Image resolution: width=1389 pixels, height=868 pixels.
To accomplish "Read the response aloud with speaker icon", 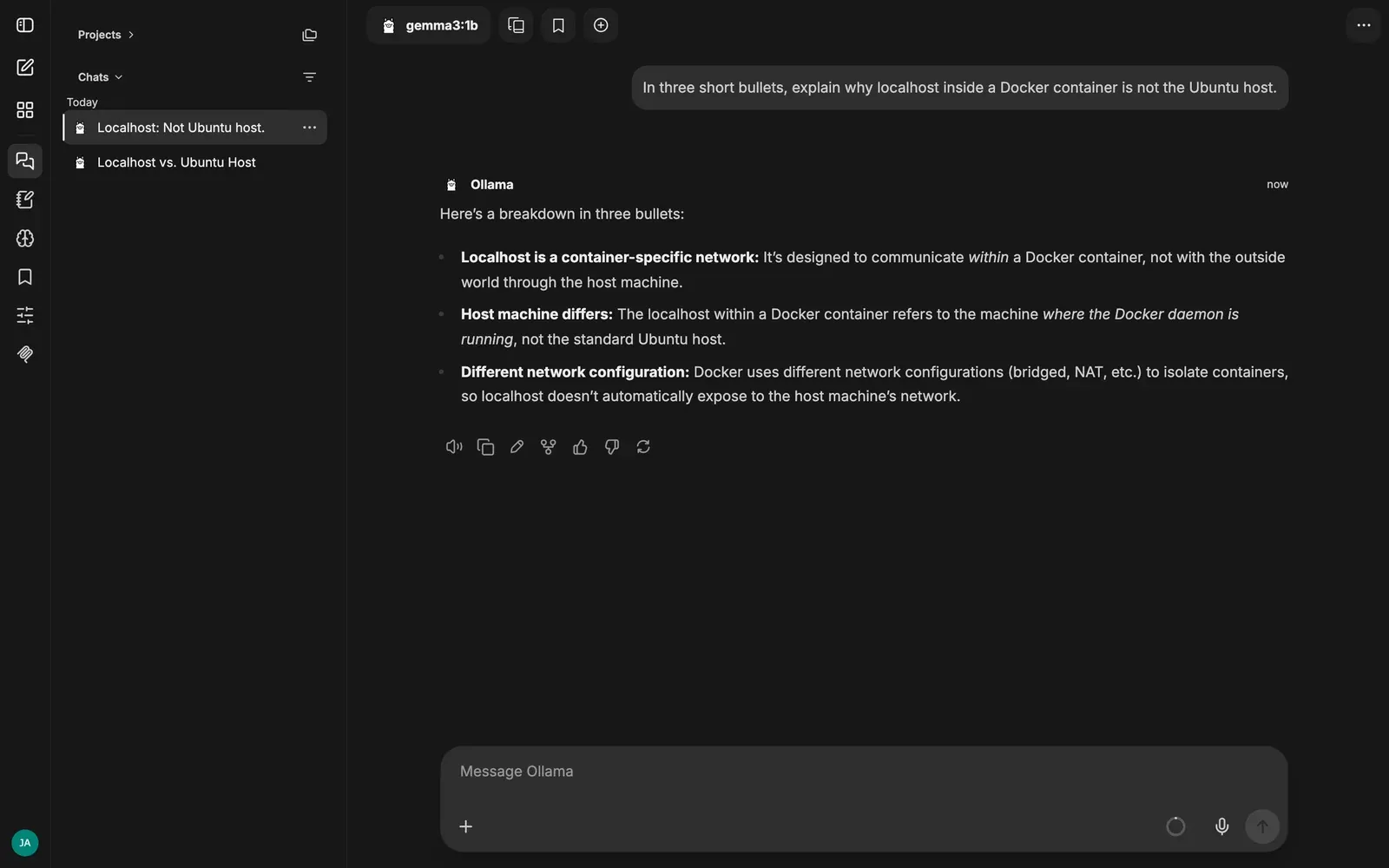I will [x=454, y=447].
